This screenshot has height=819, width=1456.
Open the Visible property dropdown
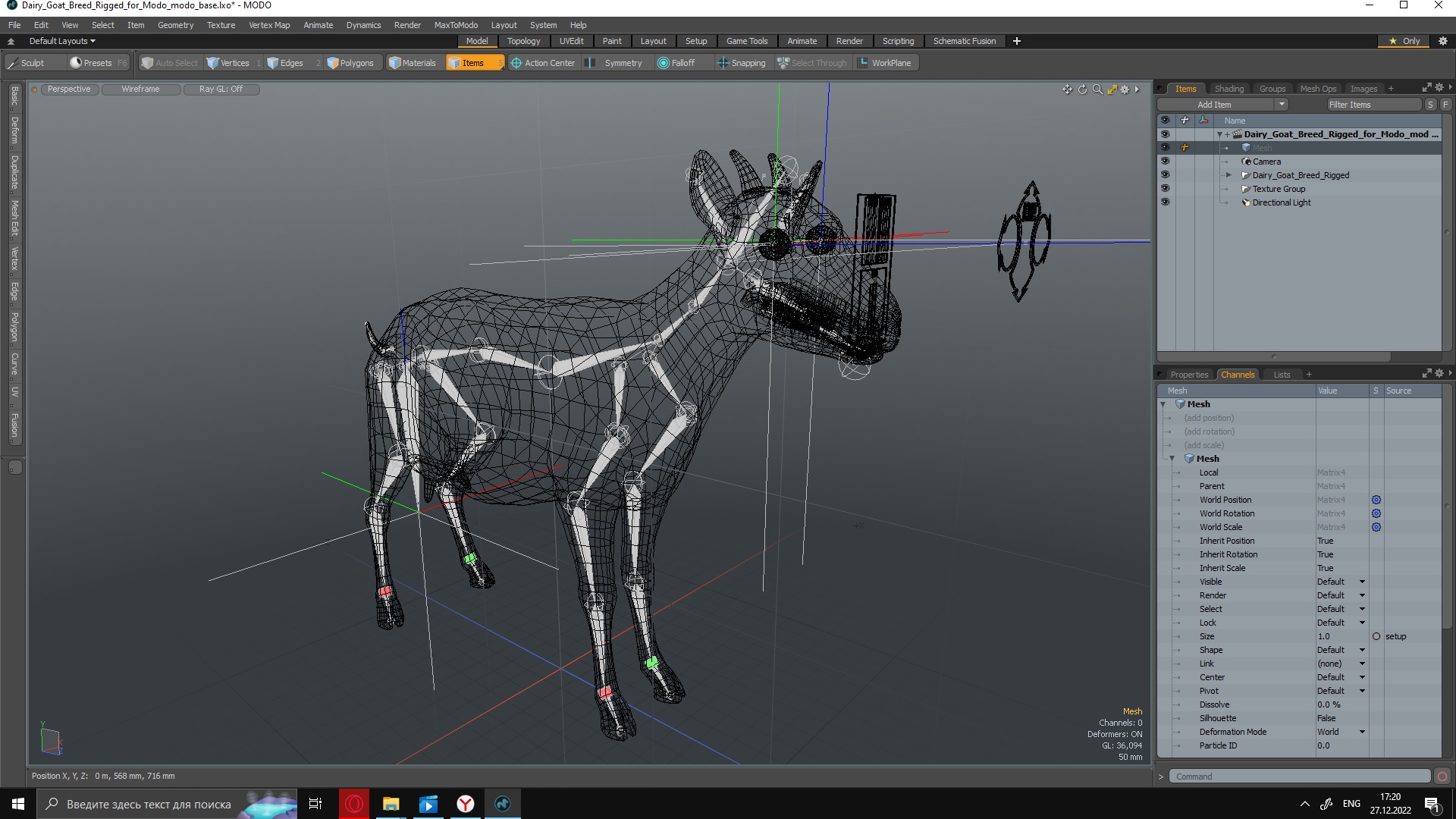tap(1362, 581)
